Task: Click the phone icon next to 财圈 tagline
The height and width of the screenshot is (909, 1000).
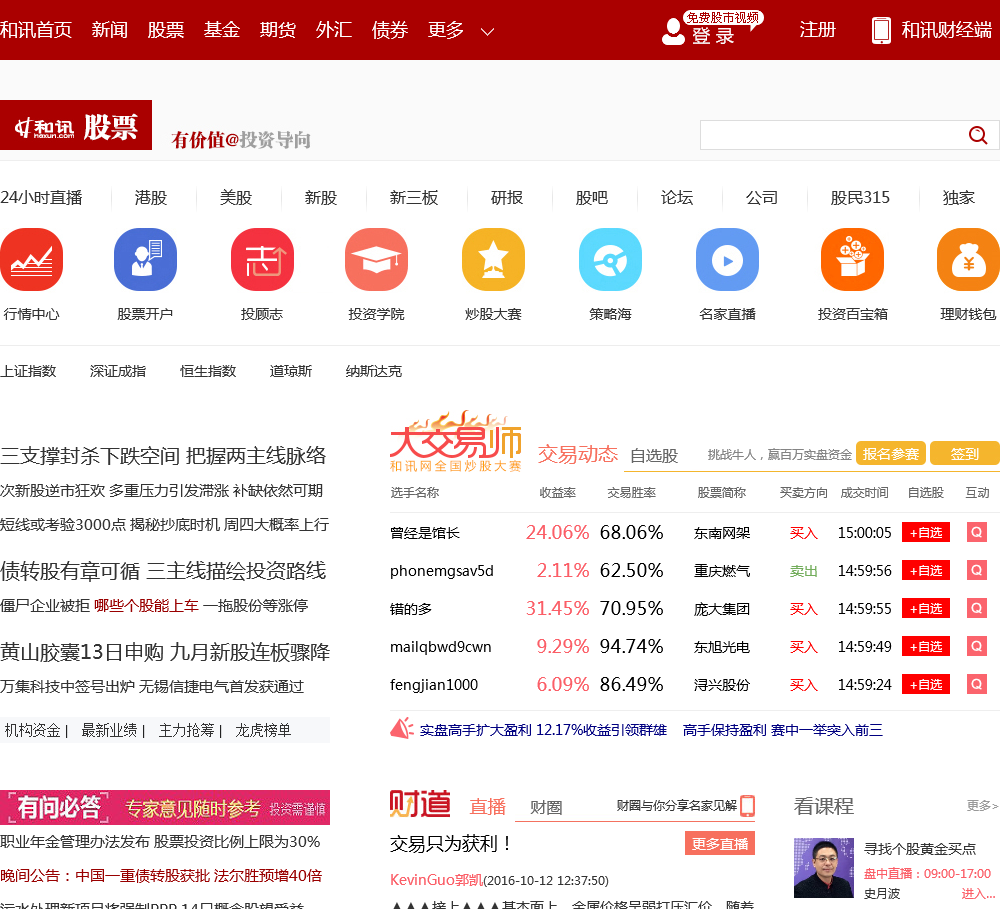Action: click(x=747, y=806)
